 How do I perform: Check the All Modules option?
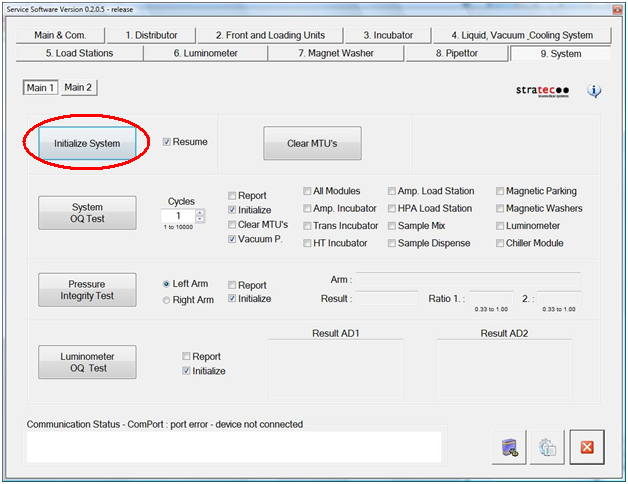pos(305,191)
